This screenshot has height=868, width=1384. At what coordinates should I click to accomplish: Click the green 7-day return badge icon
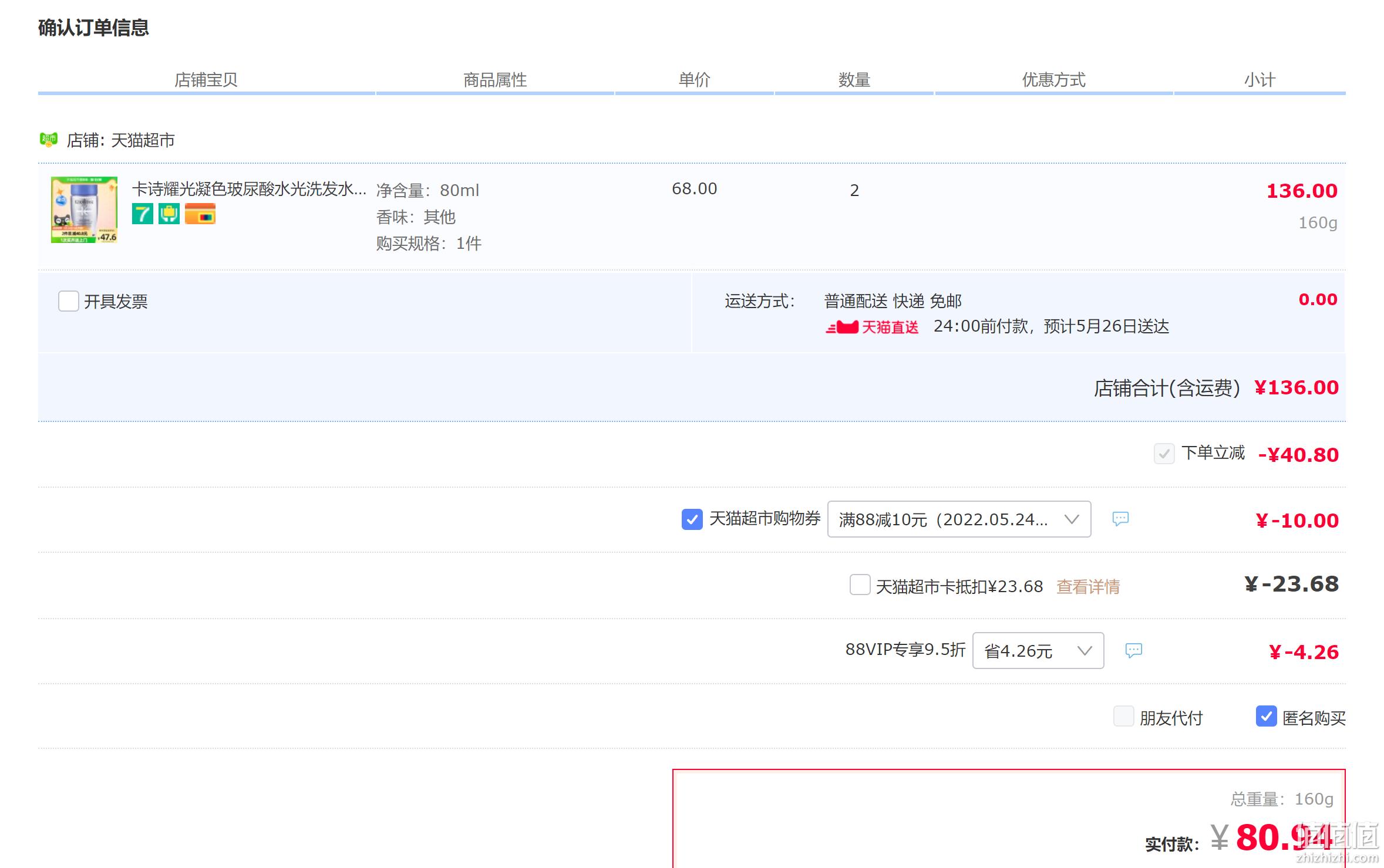point(142,214)
